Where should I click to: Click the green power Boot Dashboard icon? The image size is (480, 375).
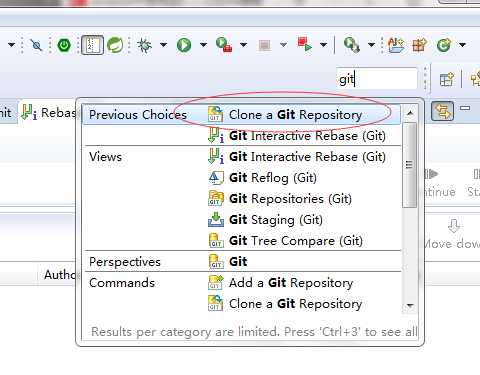coord(64,45)
